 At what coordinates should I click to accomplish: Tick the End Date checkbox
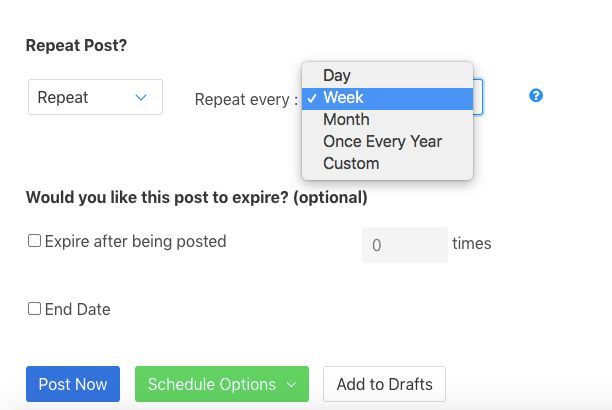(34, 309)
